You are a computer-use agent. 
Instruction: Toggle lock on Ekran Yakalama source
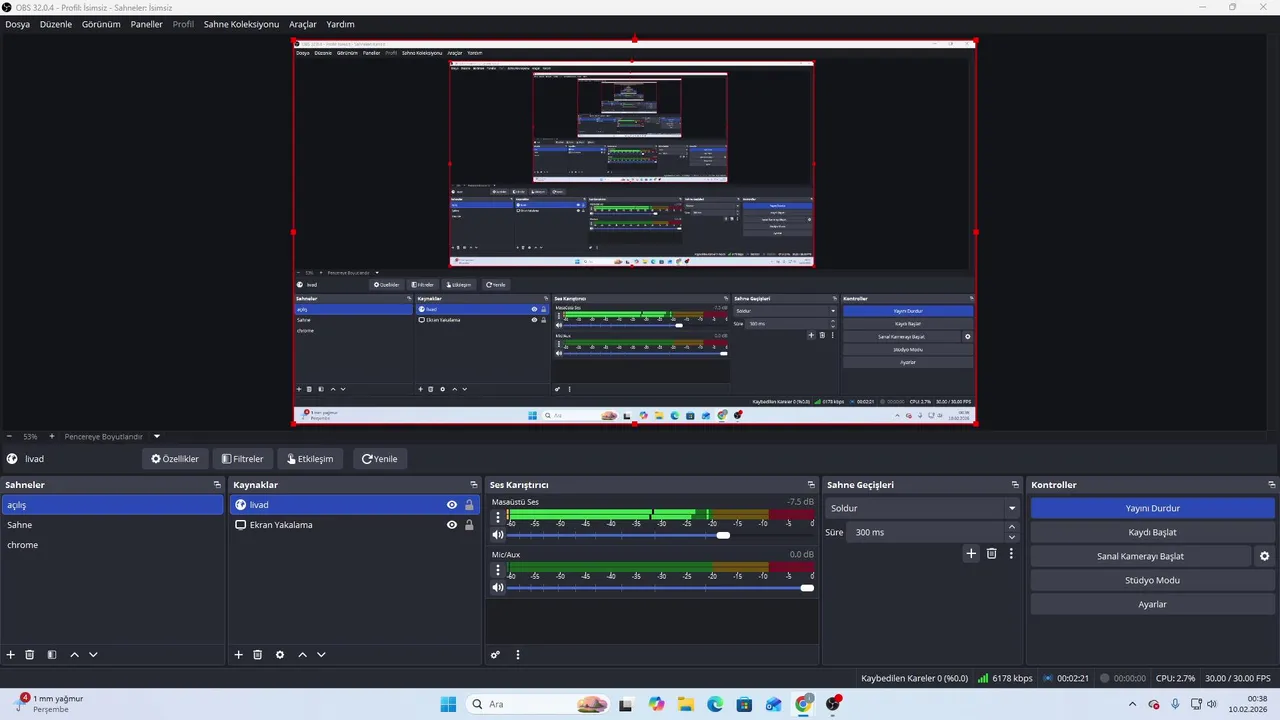(469, 525)
